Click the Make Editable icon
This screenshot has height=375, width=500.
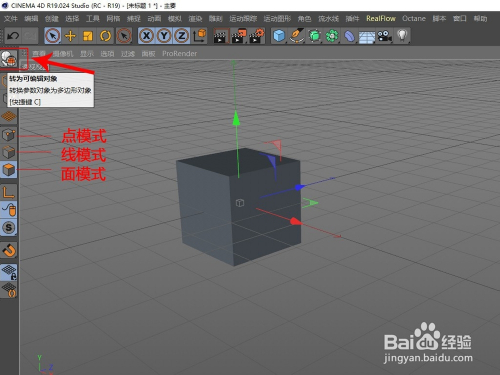pyautogui.click(x=9, y=59)
